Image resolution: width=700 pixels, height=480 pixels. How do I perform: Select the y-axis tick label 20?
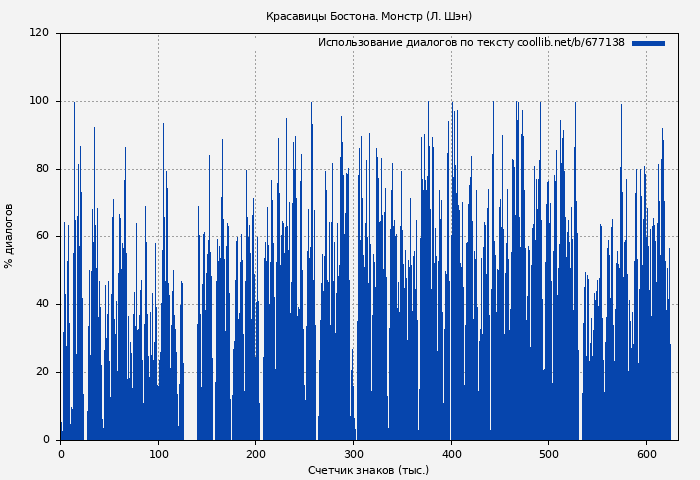pos(42,372)
